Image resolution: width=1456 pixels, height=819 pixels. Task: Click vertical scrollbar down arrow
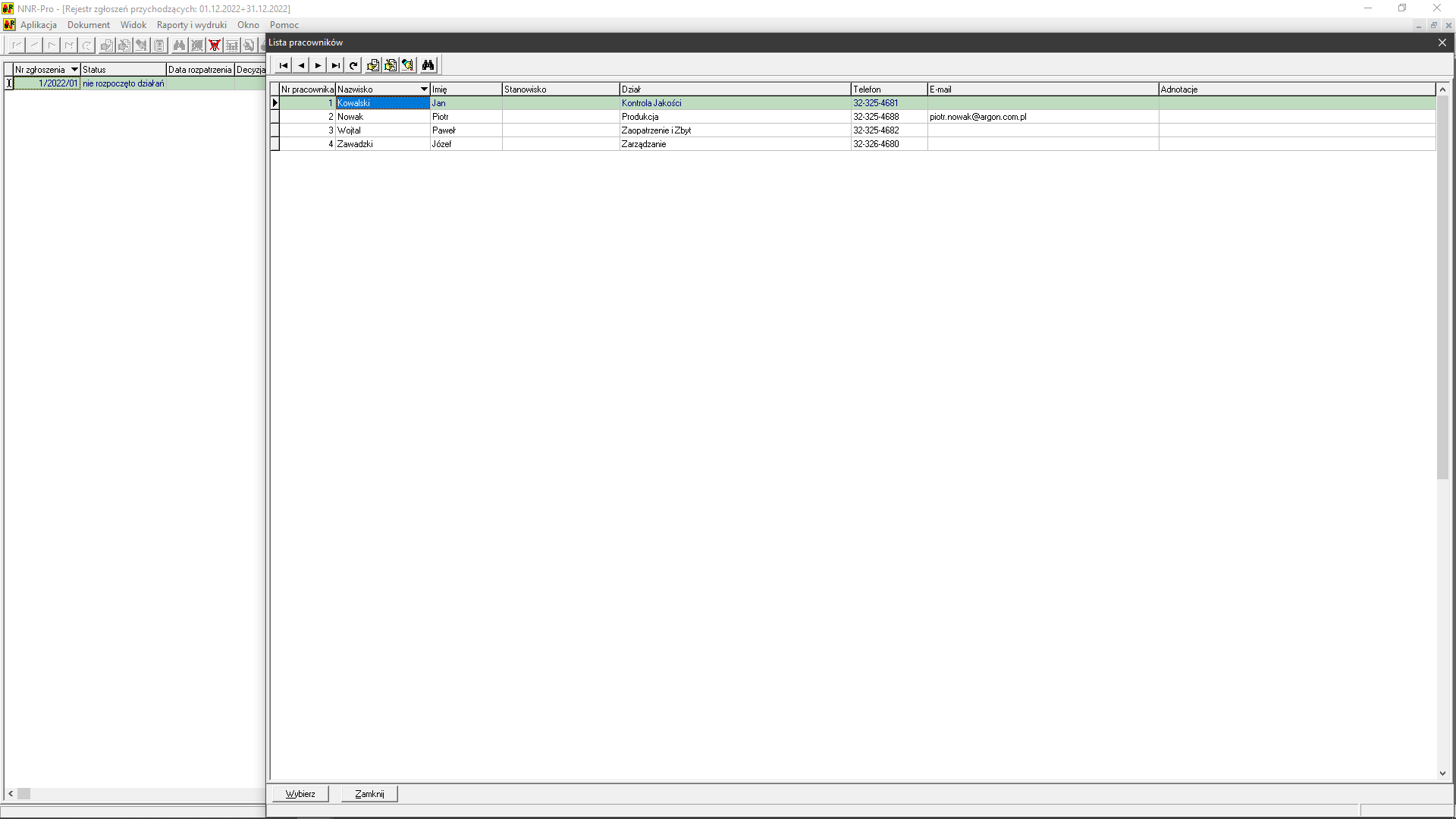(1442, 773)
